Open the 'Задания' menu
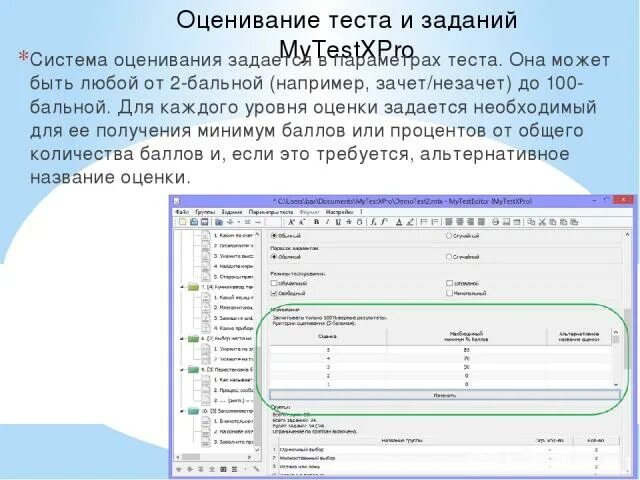This screenshot has height=480, width=640. click(231, 212)
